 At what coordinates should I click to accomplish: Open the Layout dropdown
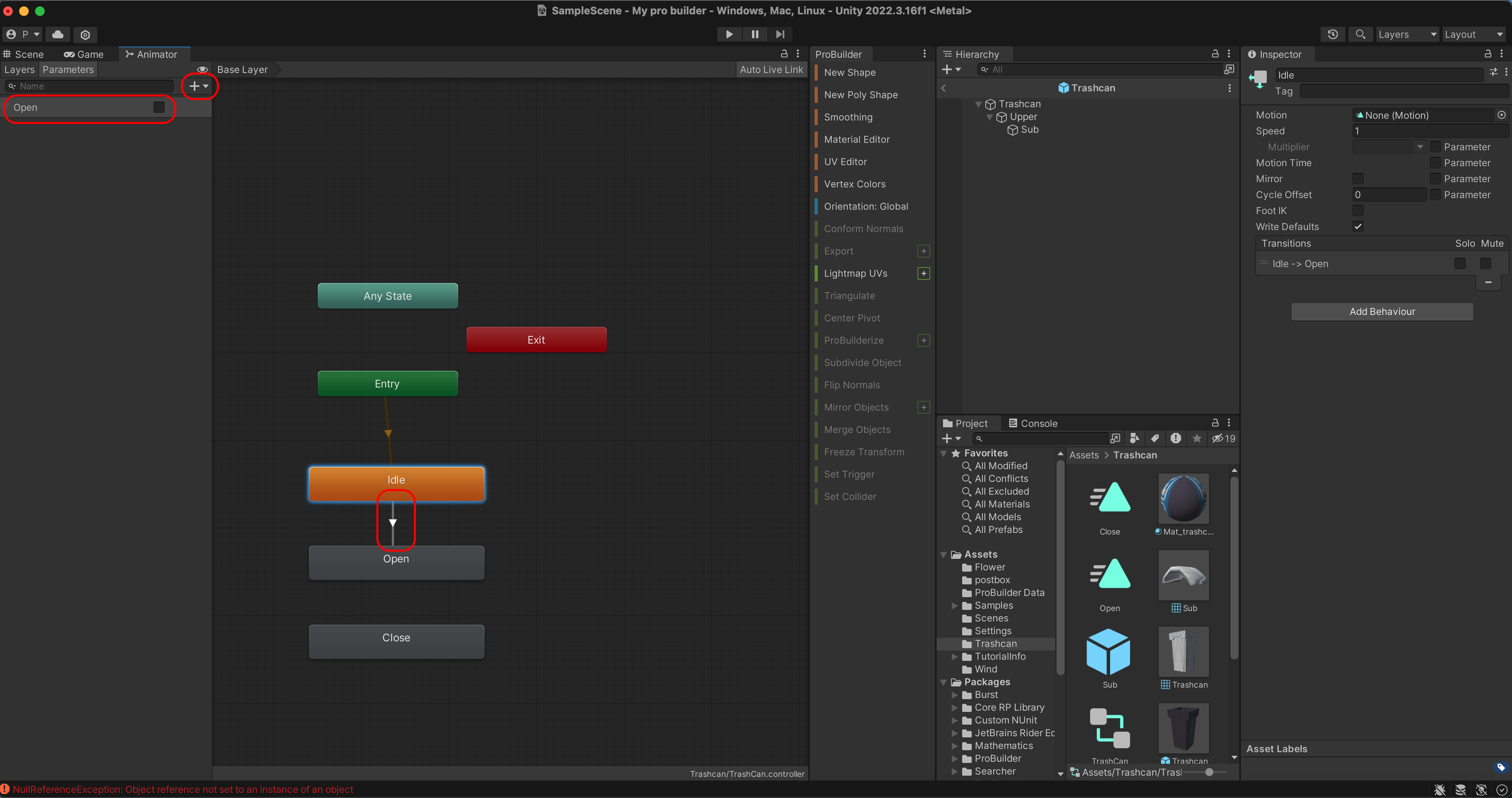pos(1473,35)
